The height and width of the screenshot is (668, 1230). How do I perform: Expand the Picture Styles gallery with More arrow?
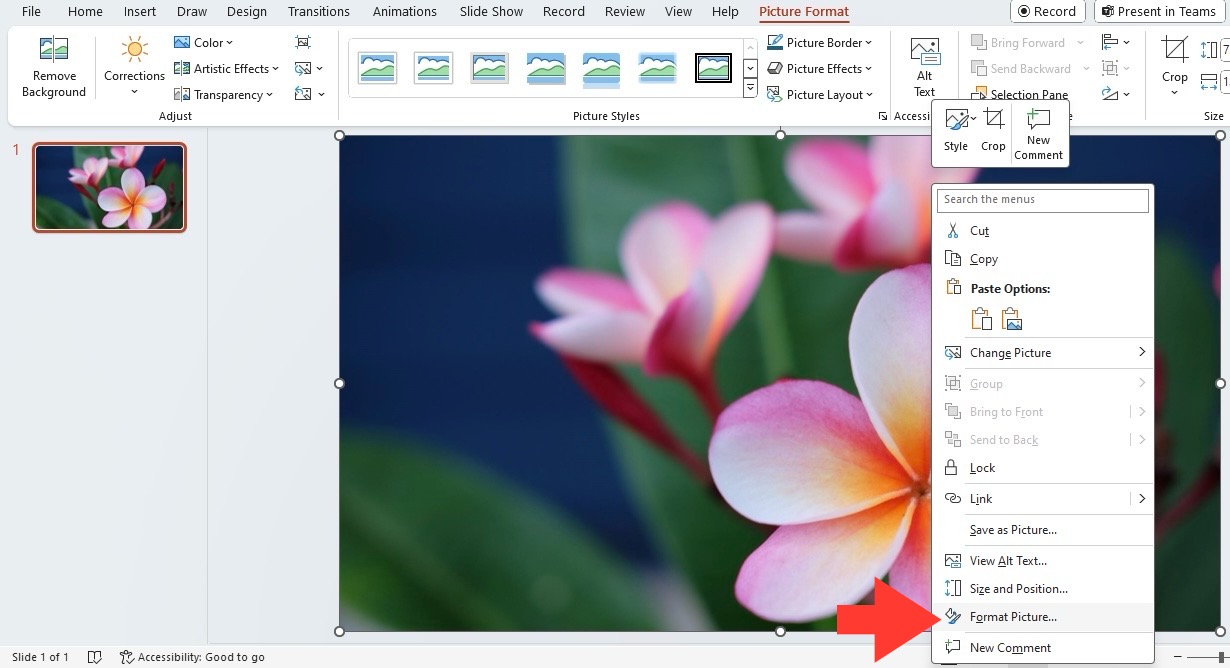point(750,89)
